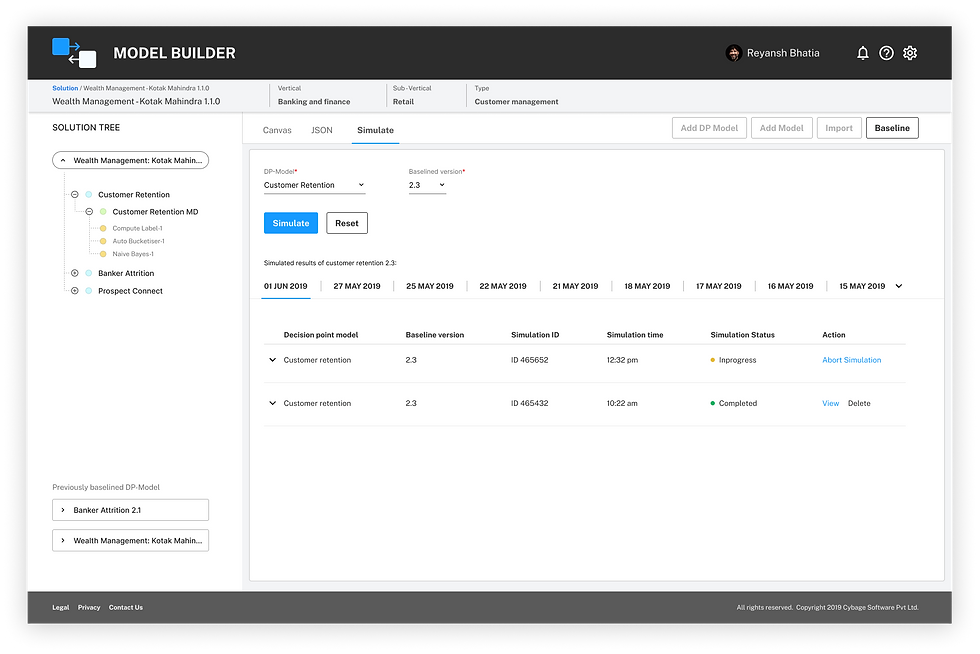Click Customer Retention MD green node dot
The width and height of the screenshot is (980, 654).
click(x=103, y=212)
